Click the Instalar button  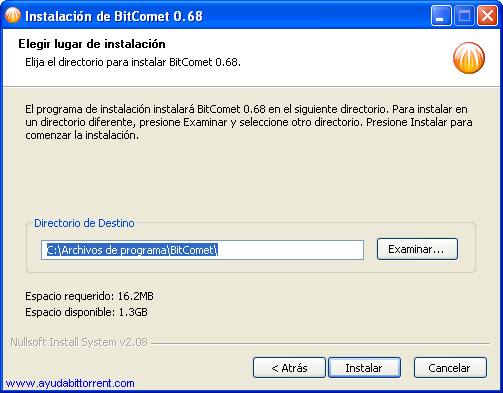(364, 368)
